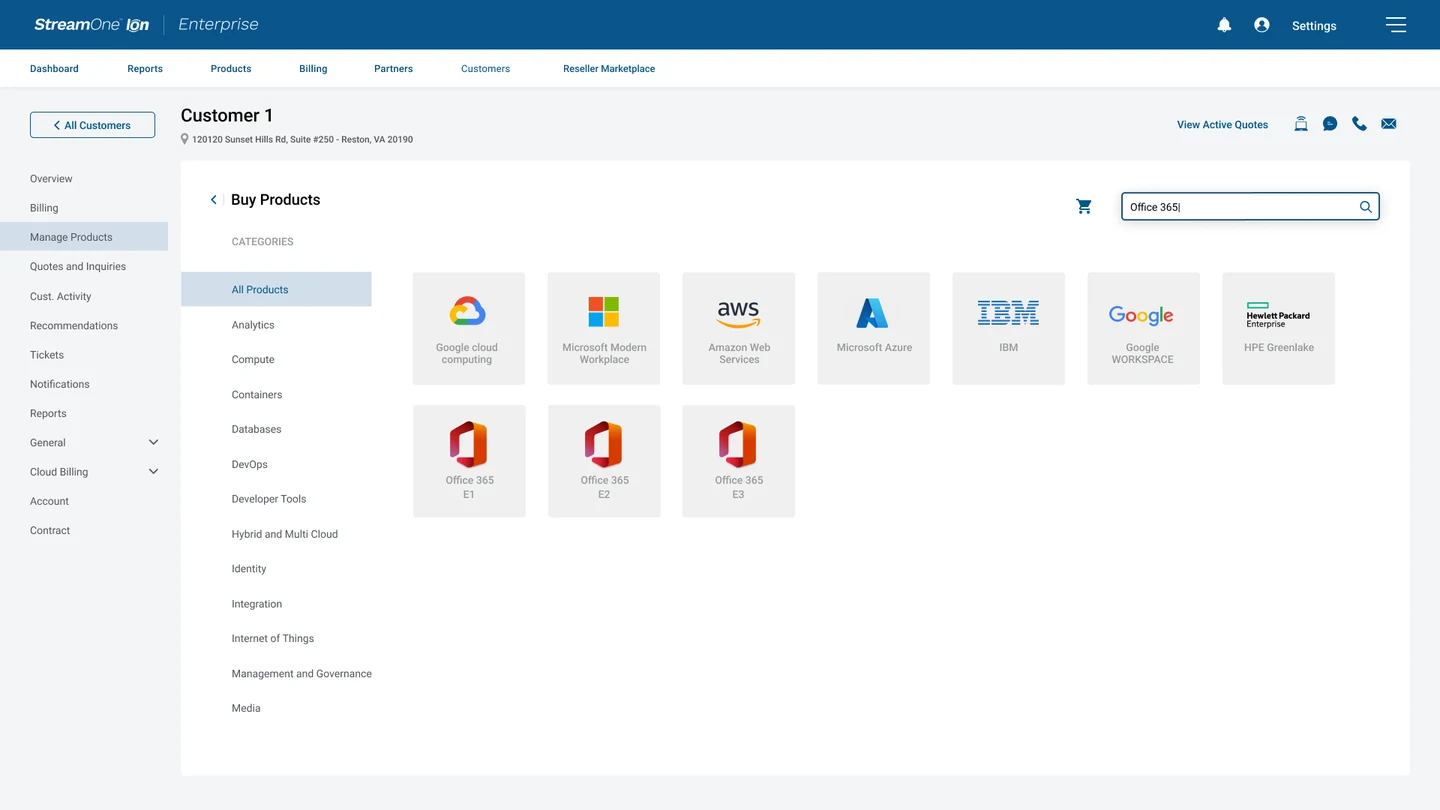Switch to the Products tab
The height and width of the screenshot is (810, 1440).
click(x=231, y=69)
